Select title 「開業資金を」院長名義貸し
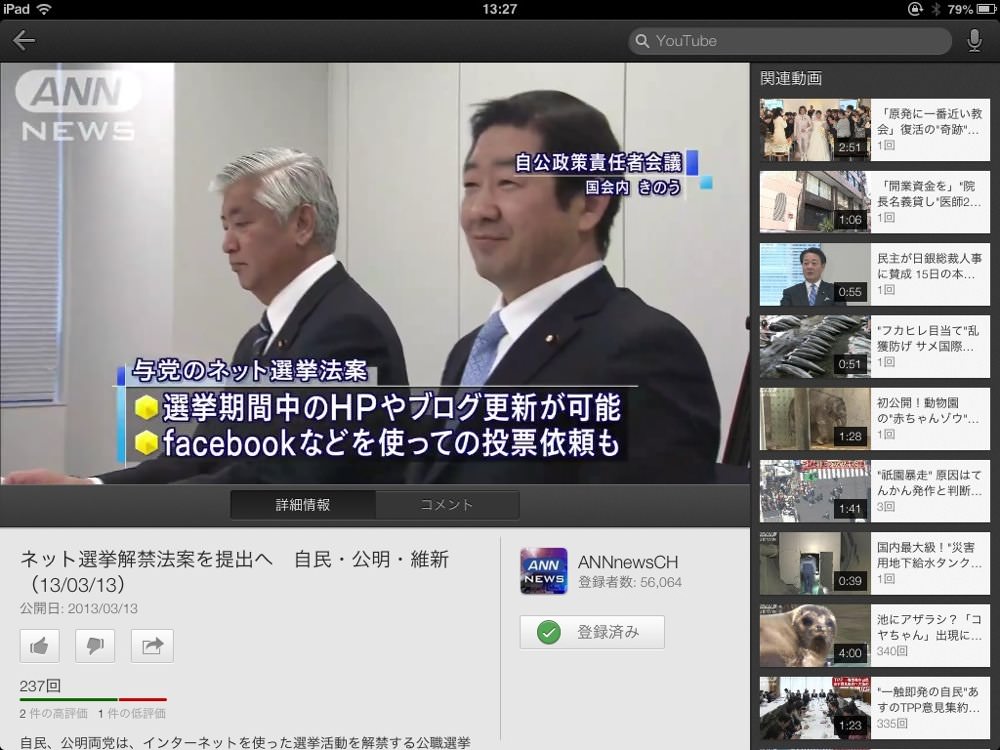This screenshot has height=750, width=1000. tap(929, 194)
